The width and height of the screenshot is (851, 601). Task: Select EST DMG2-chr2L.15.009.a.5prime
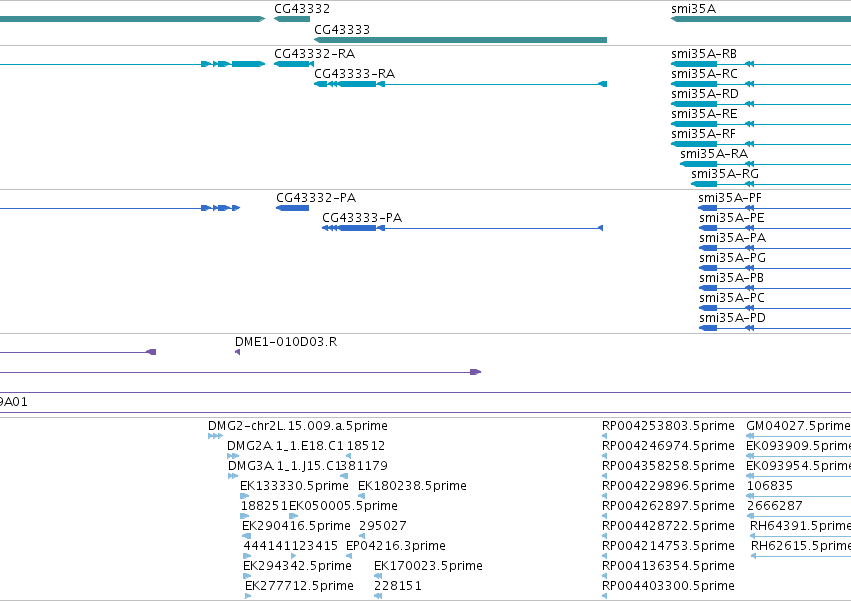tap(298, 426)
